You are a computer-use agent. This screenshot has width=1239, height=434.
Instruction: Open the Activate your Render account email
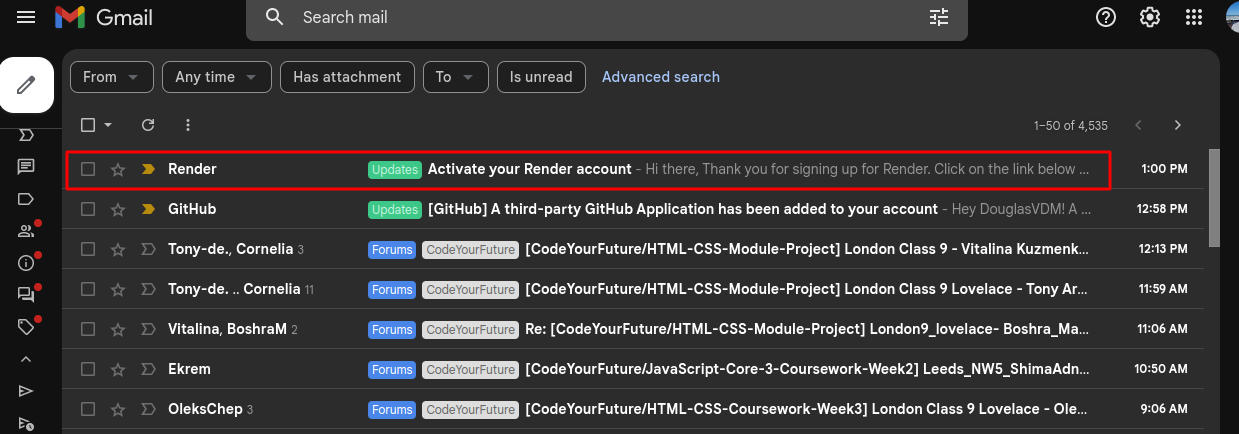click(529, 169)
